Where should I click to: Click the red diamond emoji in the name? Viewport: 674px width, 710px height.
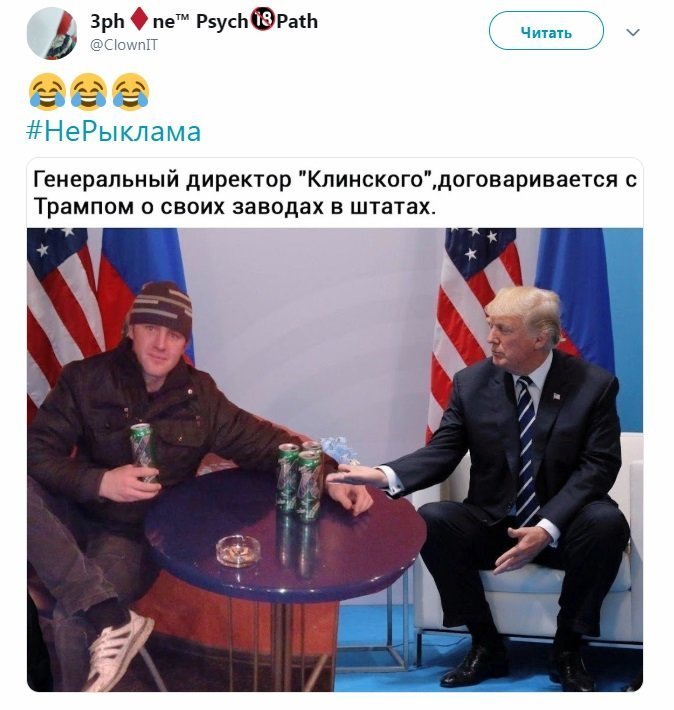[139, 21]
